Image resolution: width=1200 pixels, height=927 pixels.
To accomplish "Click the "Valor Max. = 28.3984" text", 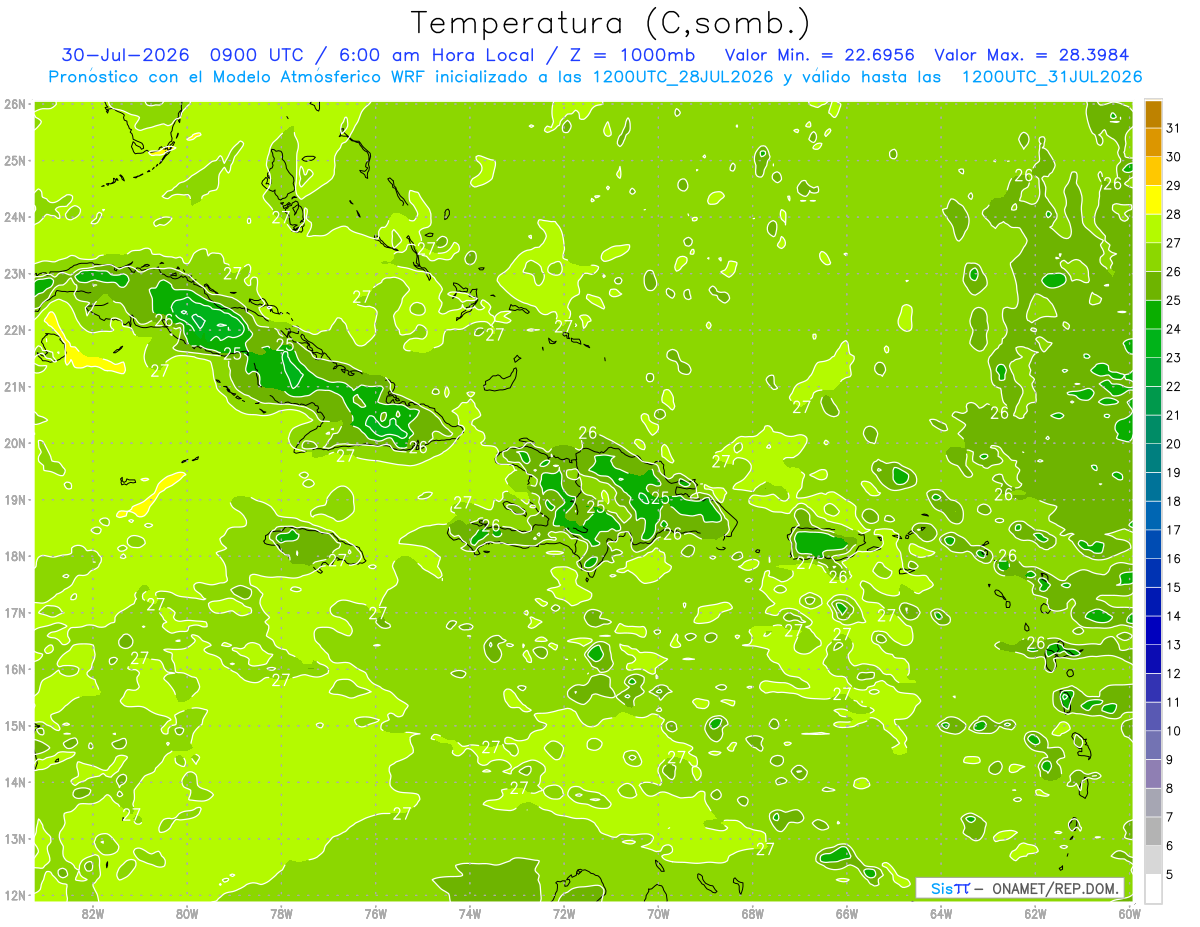I will pos(1032,55).
